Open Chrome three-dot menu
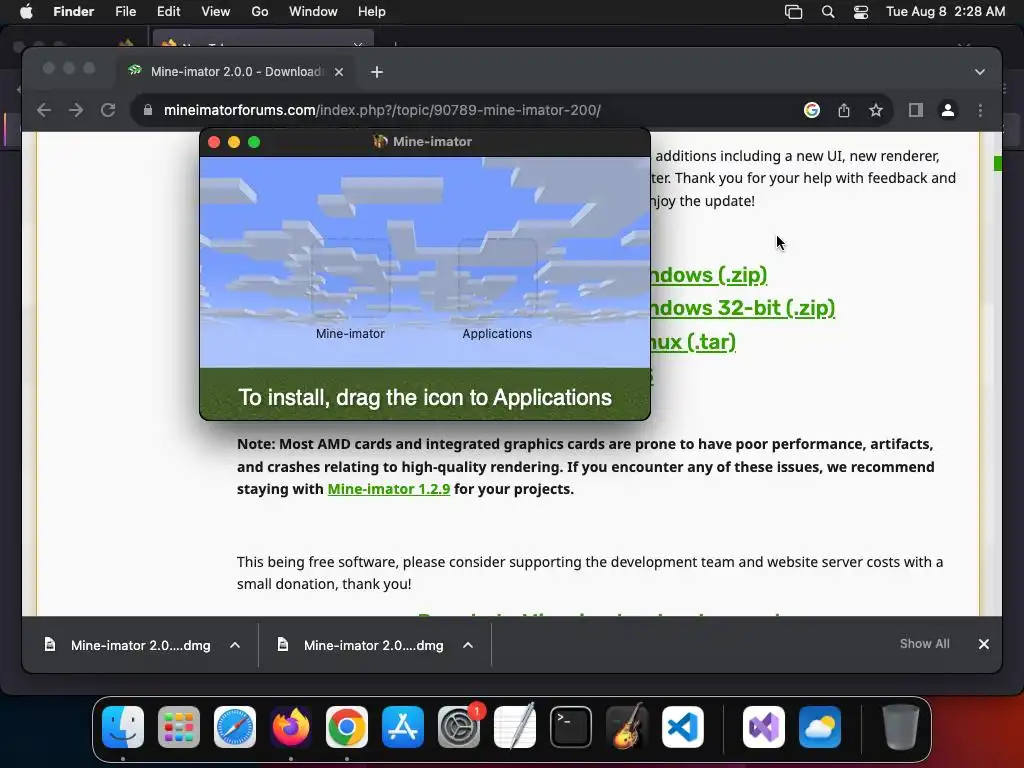The height and width of the screenshot is (768, 1024). pyautogui.click(x=980, y=110)
